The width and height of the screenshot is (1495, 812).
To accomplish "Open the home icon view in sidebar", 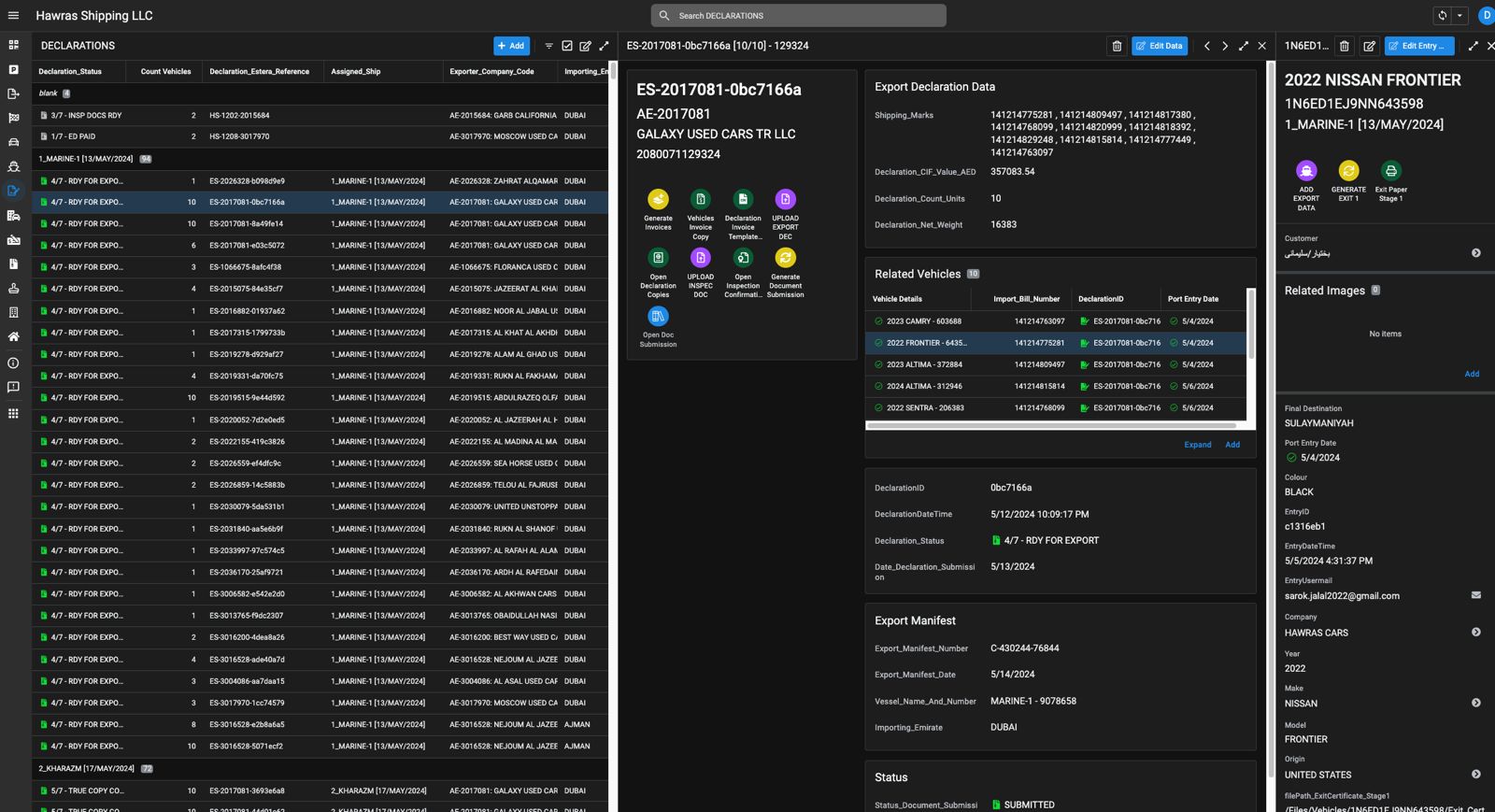I will coord(13,336).
